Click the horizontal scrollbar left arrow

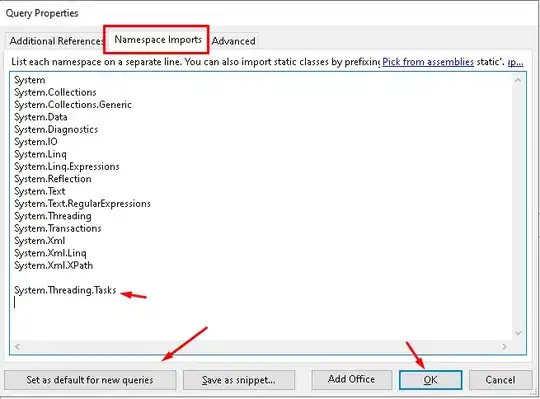[x=17, y=347]
